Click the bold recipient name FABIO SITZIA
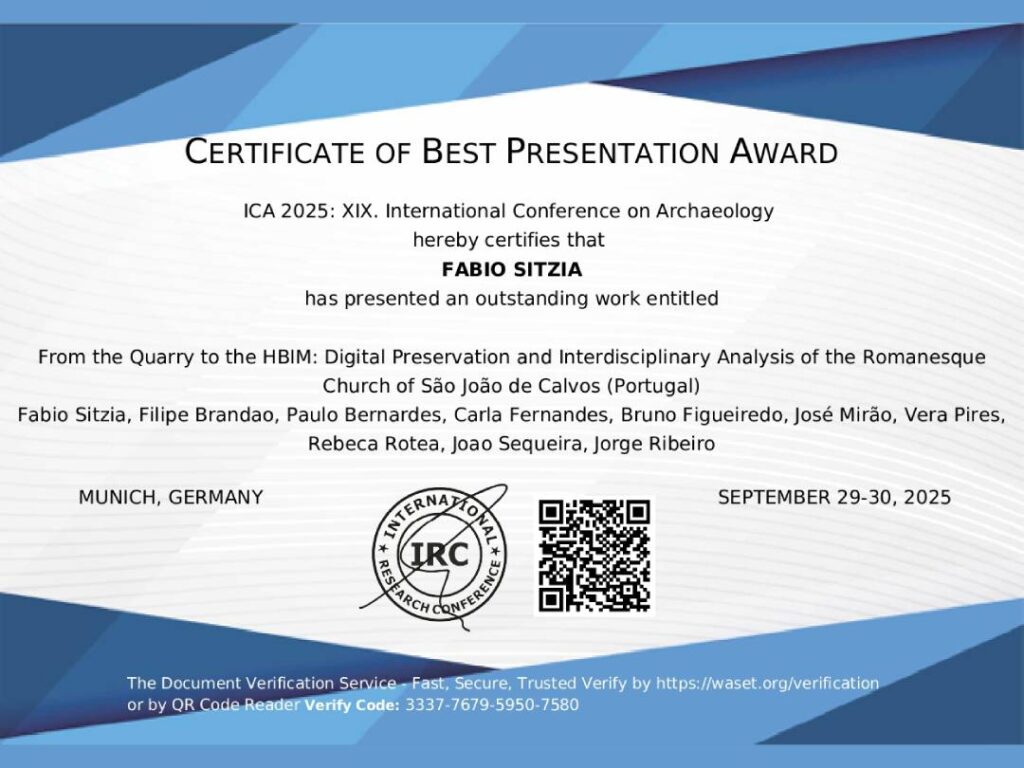 click(511, 269)
